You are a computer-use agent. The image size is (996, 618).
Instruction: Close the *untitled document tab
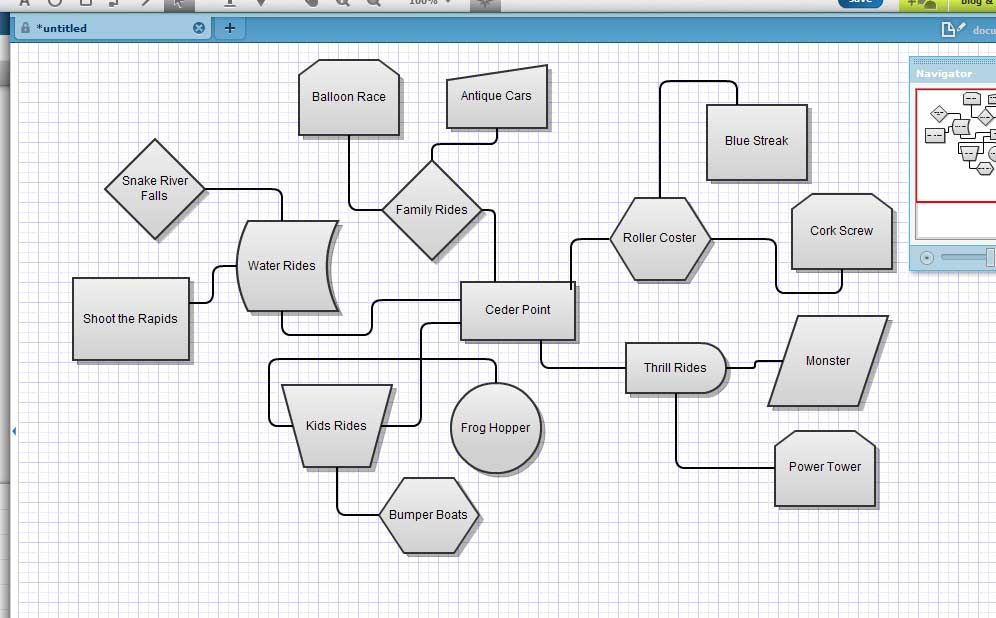(199, 28)
